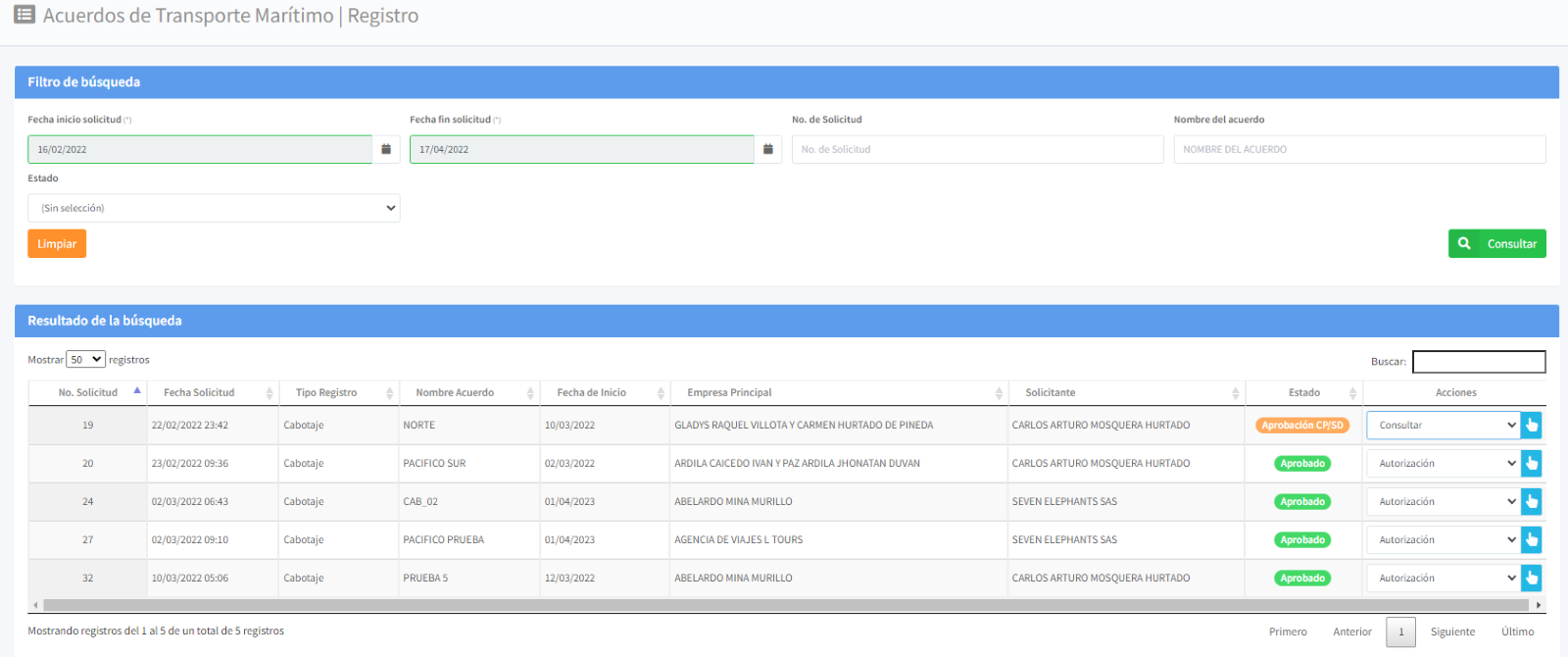Sort by Empresa Principal column header

coord(730,392)
